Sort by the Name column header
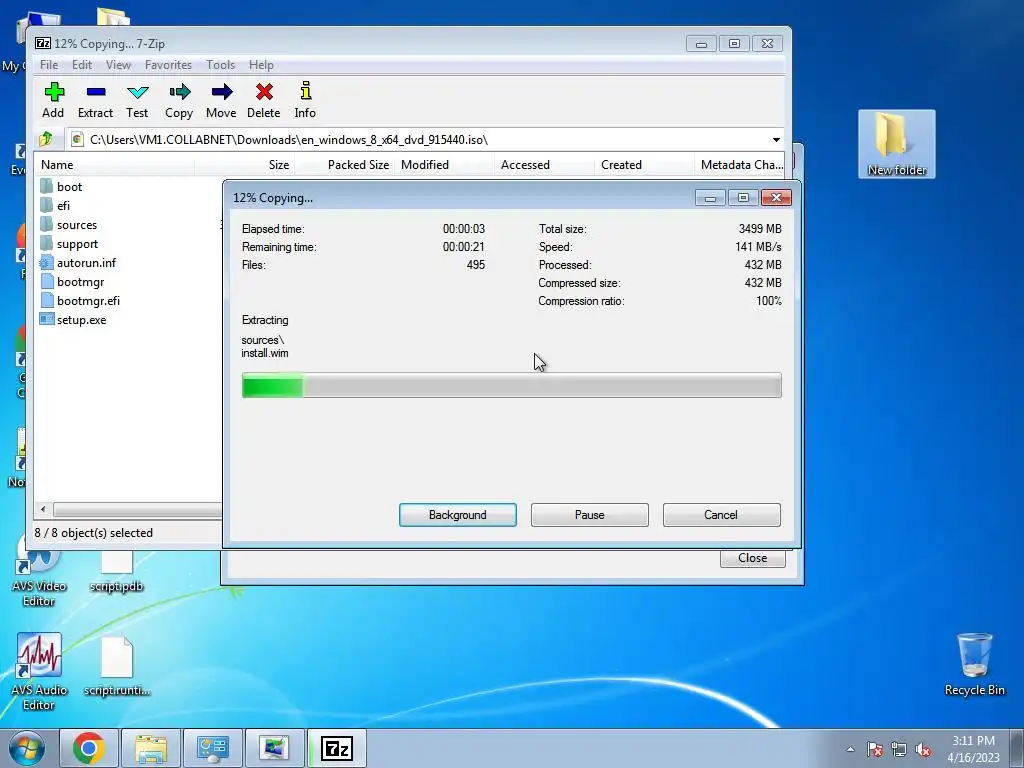 pos(115,165)
